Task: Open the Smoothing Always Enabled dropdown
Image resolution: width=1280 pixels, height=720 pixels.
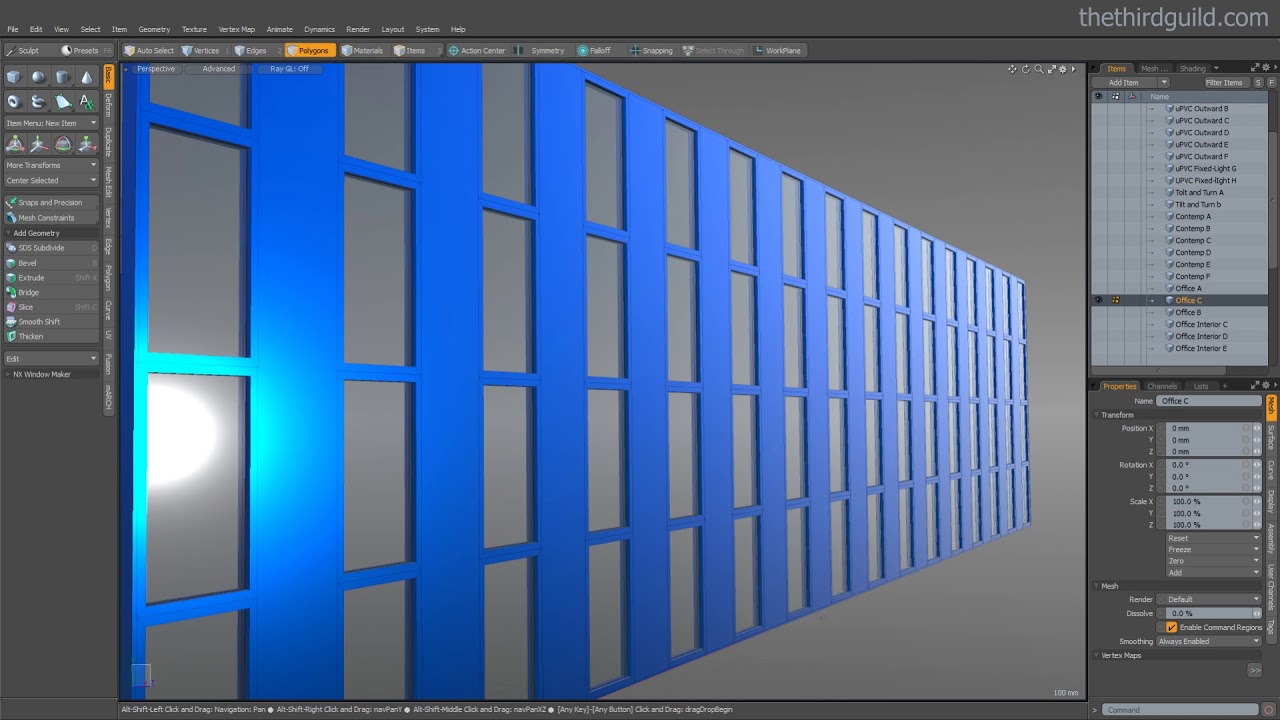Action: 1208,641
